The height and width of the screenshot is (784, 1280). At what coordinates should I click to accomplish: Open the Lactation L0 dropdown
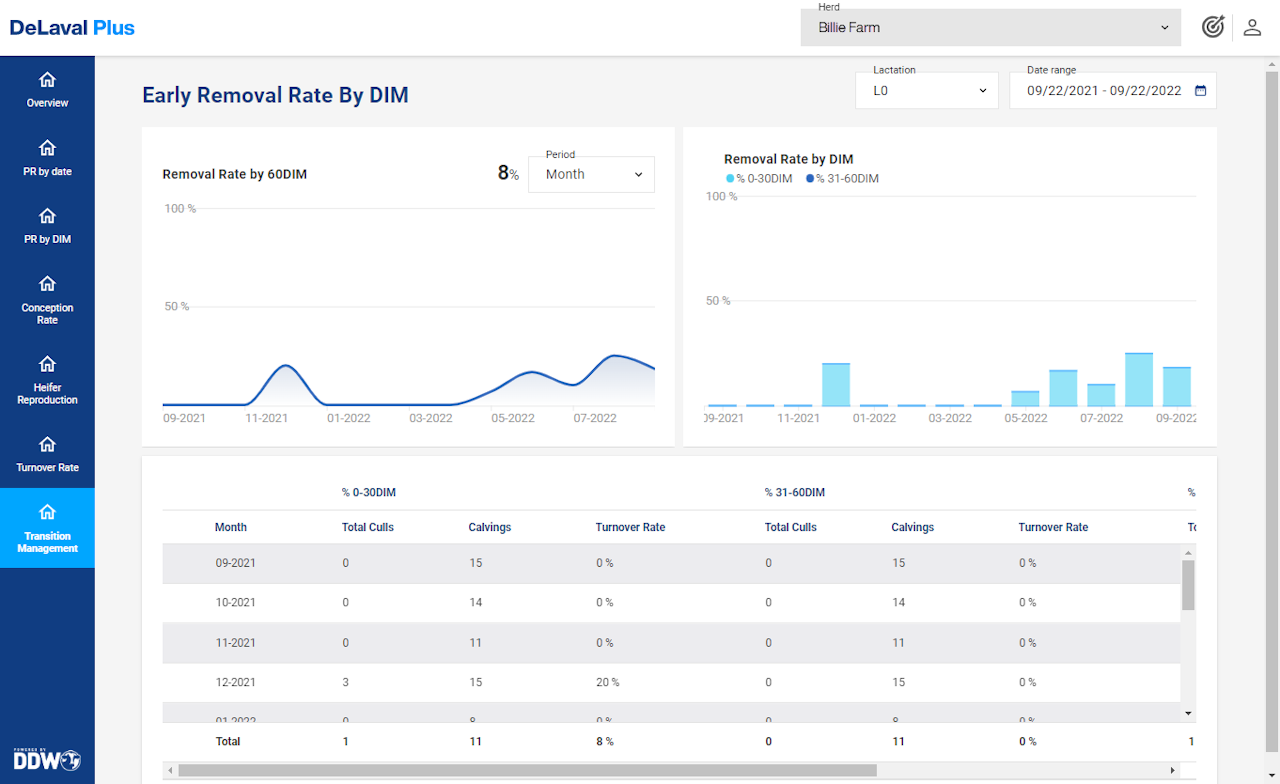[x=926, y=90]
